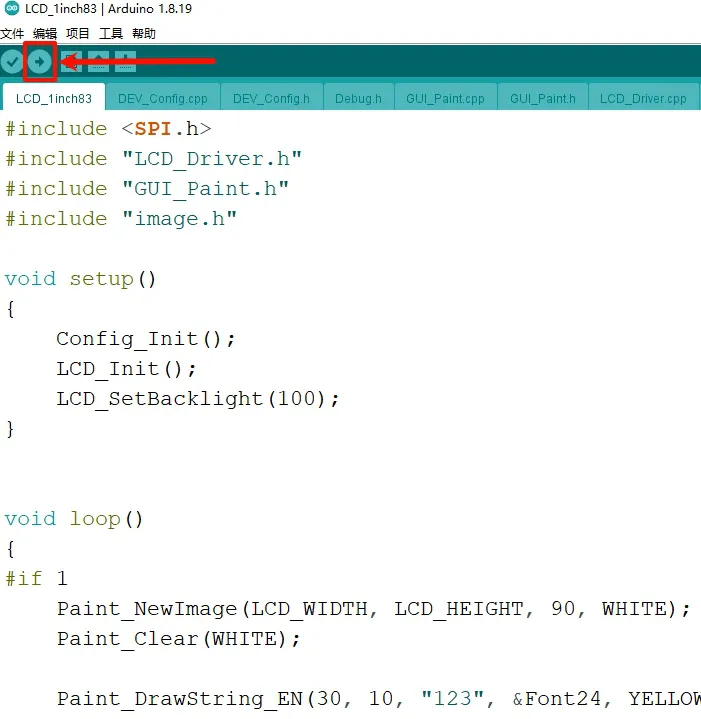Image resolution: width=701 pixels, height=719 pixels.
Task: Click the Verify checkmark button
Action: [x=12, y=61]
